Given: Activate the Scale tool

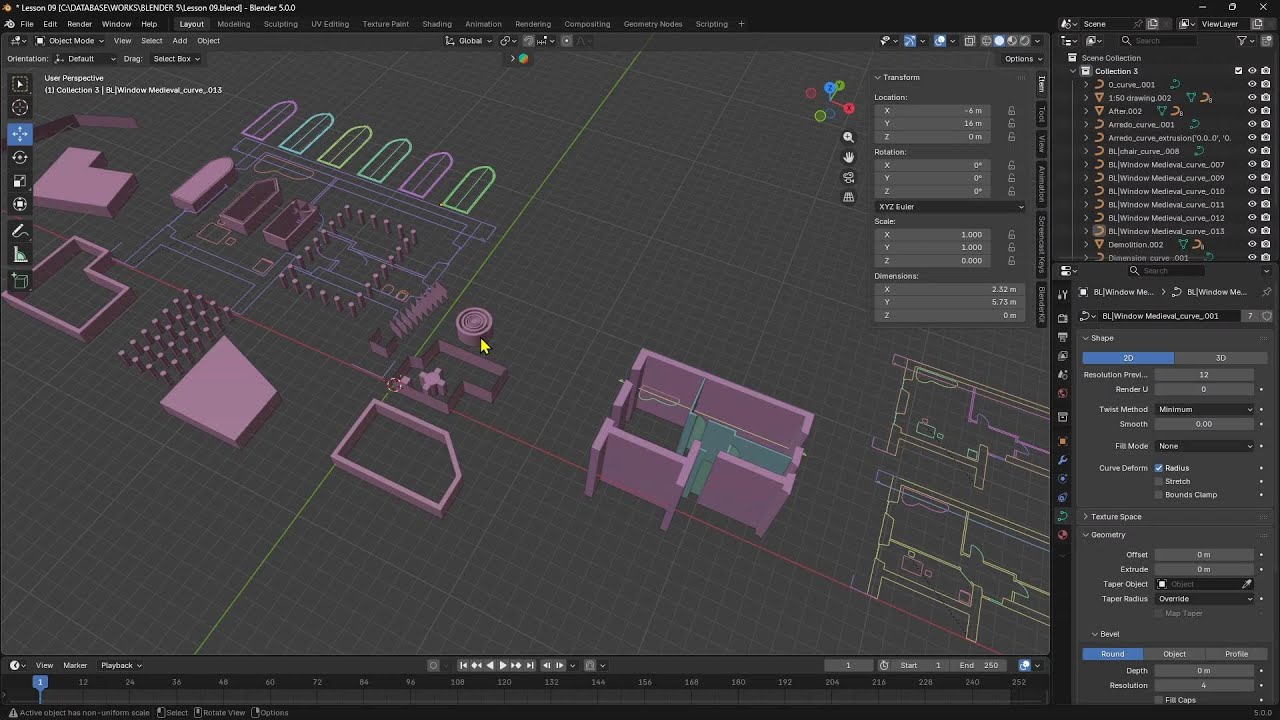Looking at the screenshot, I should tap(20, 181).
